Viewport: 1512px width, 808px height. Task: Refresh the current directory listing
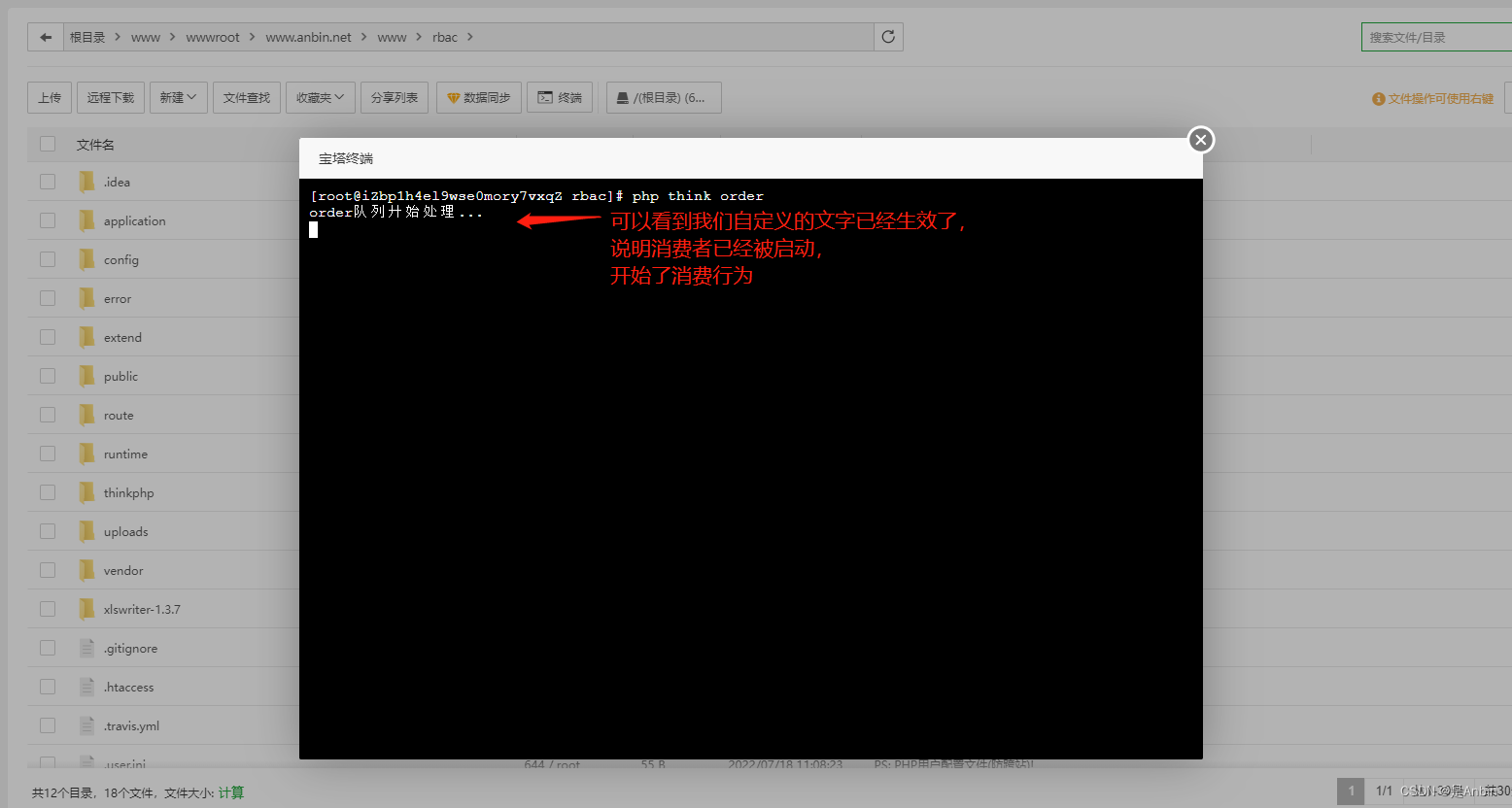pyautogui.click(x=887, y=36)
